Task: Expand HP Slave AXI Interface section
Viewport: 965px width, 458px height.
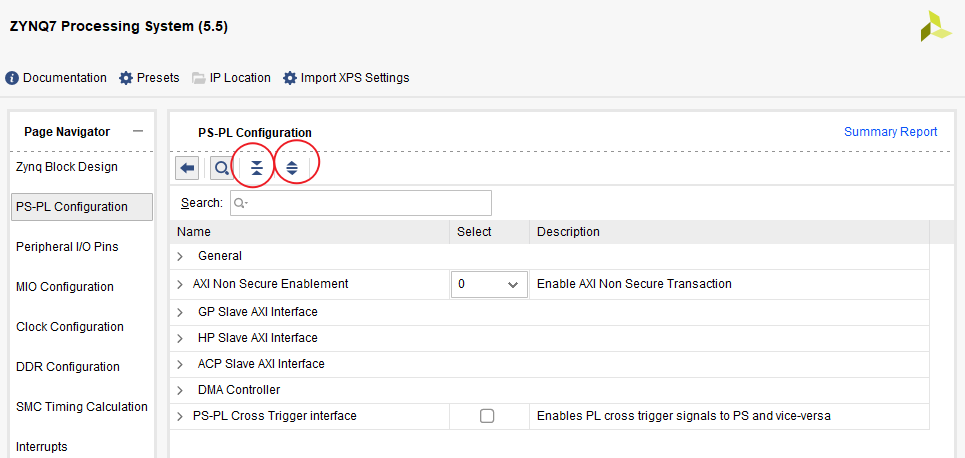Action: tap(180, 338)
